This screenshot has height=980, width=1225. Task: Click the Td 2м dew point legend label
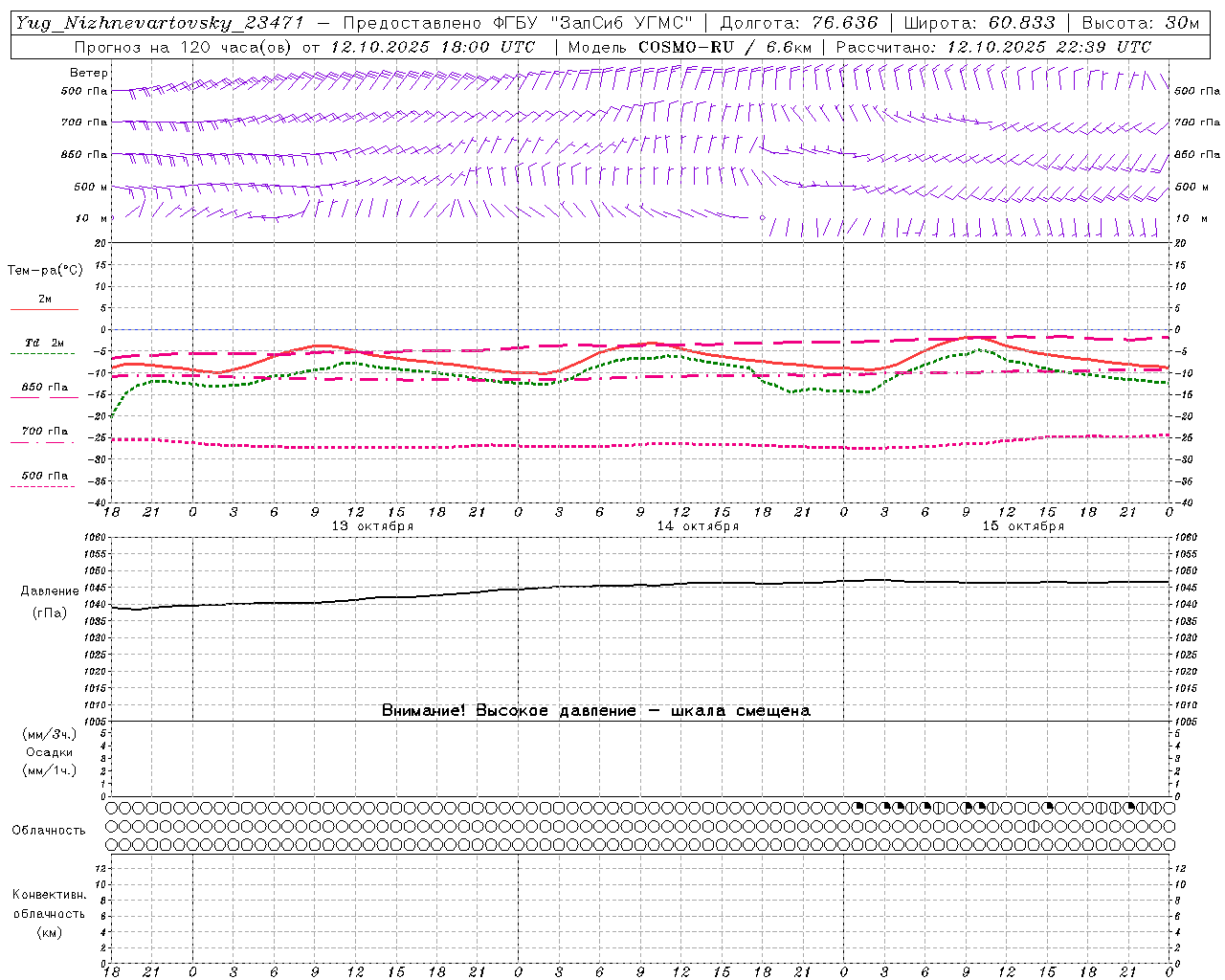(45, 343)
